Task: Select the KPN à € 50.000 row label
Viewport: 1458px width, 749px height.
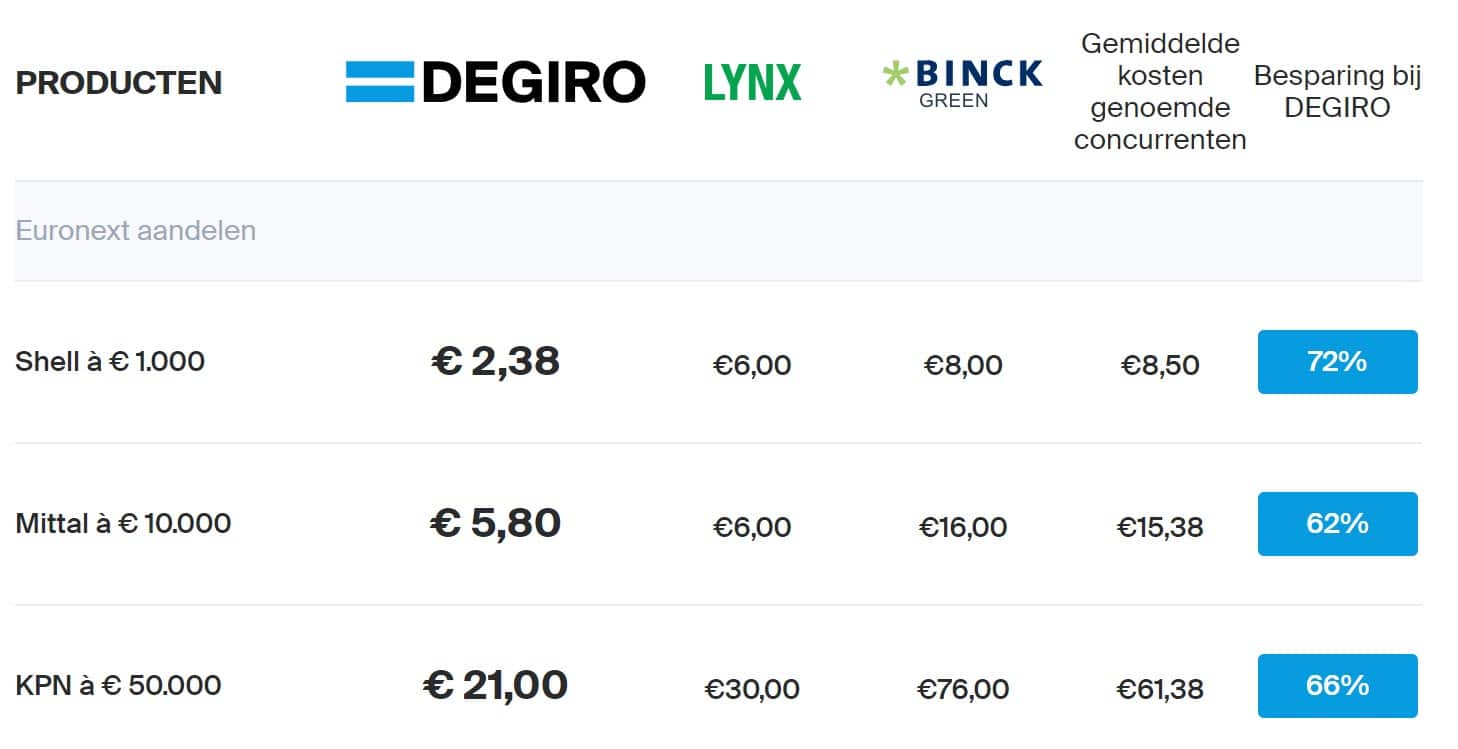Action: pos(118,685)
